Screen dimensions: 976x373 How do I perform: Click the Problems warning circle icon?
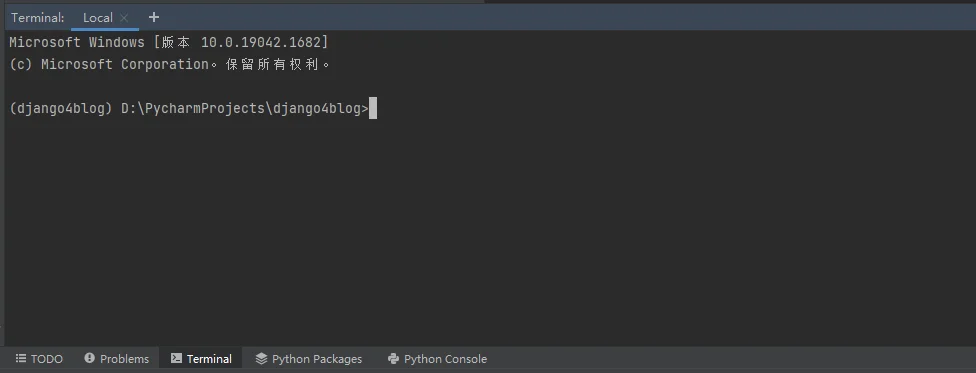click(x=90, y=358)
